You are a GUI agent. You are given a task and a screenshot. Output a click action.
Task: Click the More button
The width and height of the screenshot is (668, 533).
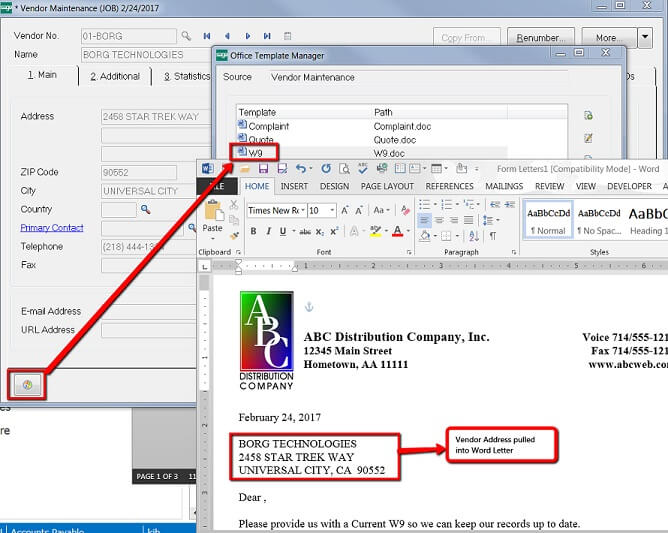(x=609, y=38)
